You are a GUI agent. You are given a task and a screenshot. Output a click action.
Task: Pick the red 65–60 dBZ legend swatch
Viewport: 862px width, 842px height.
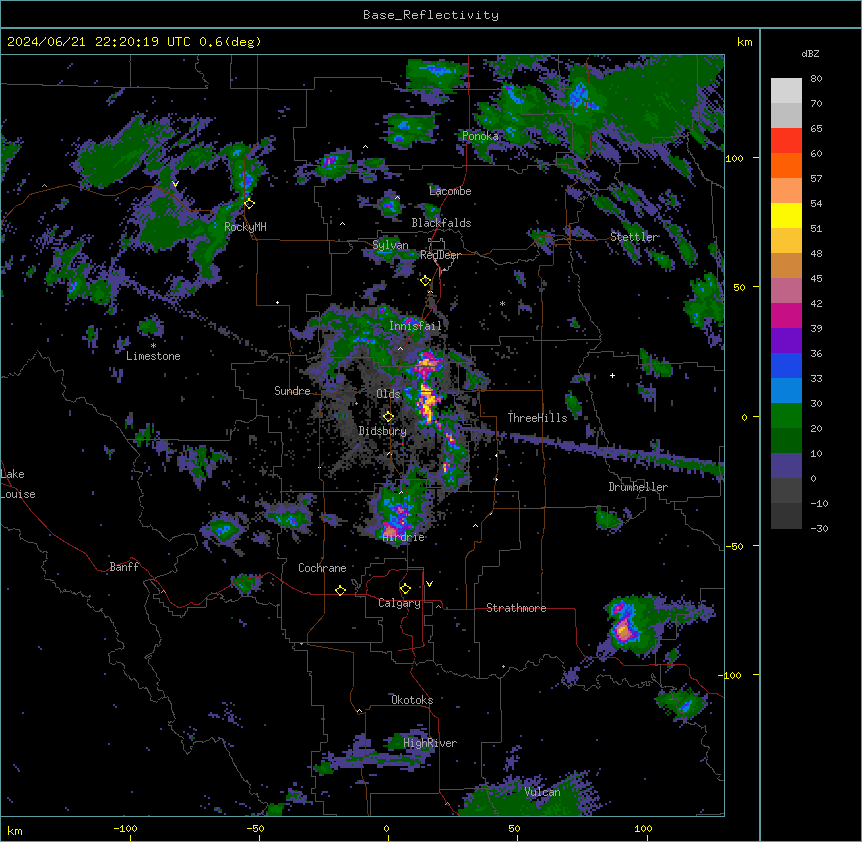[786, 141]
